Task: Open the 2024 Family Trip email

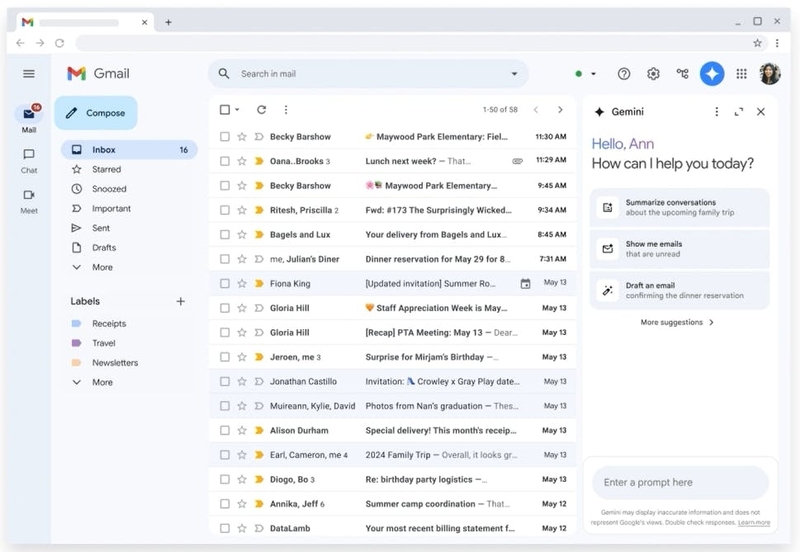Action: coord(393,455)
